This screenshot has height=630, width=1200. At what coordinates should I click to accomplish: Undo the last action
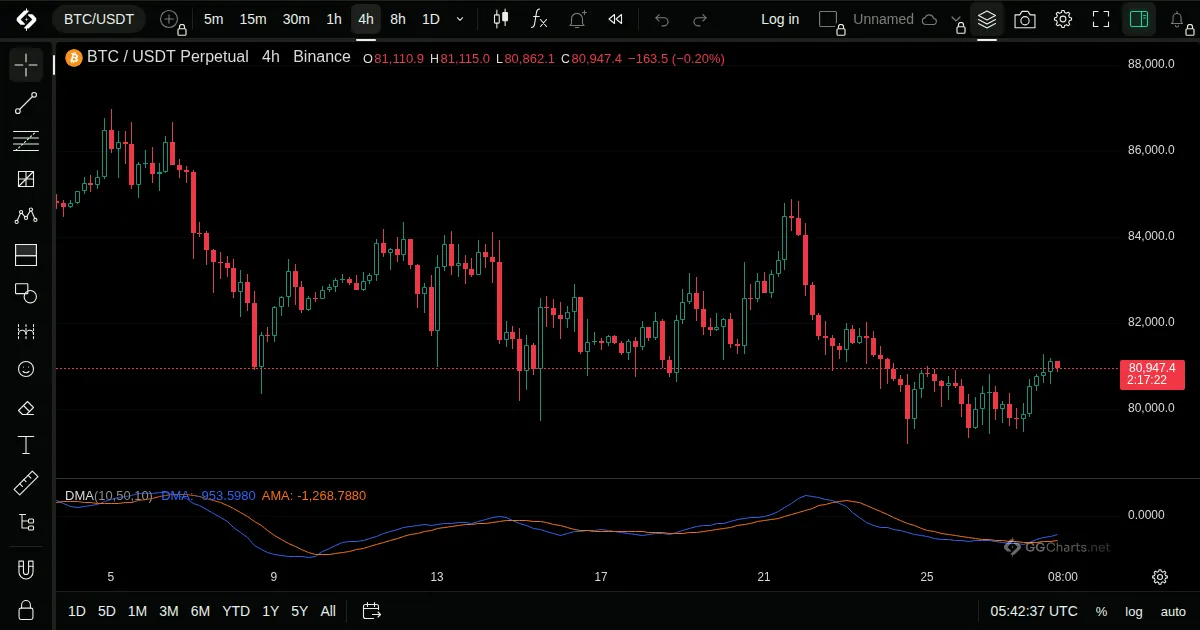pyautogui.click(x=661, y=19)
